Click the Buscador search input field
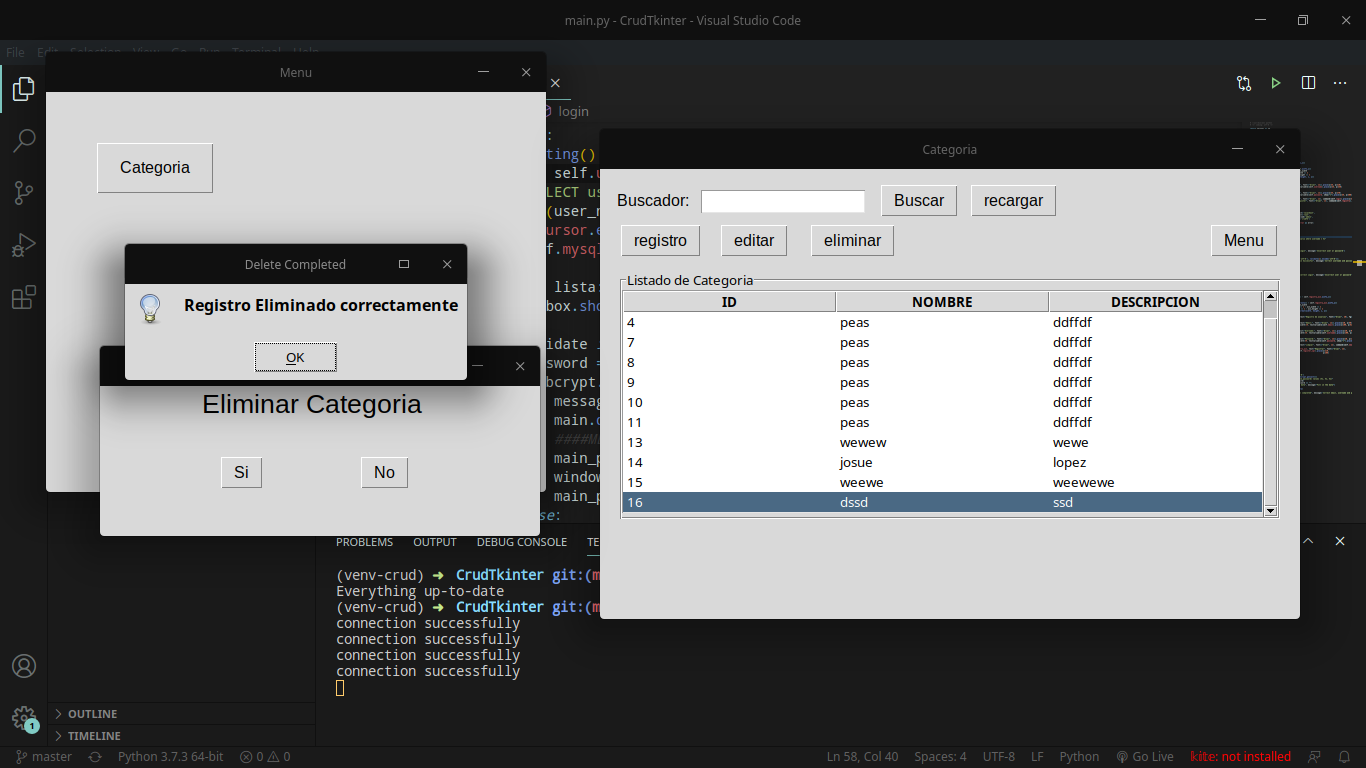This screenshot has width=1366, height=768. (x=782, y=201)
